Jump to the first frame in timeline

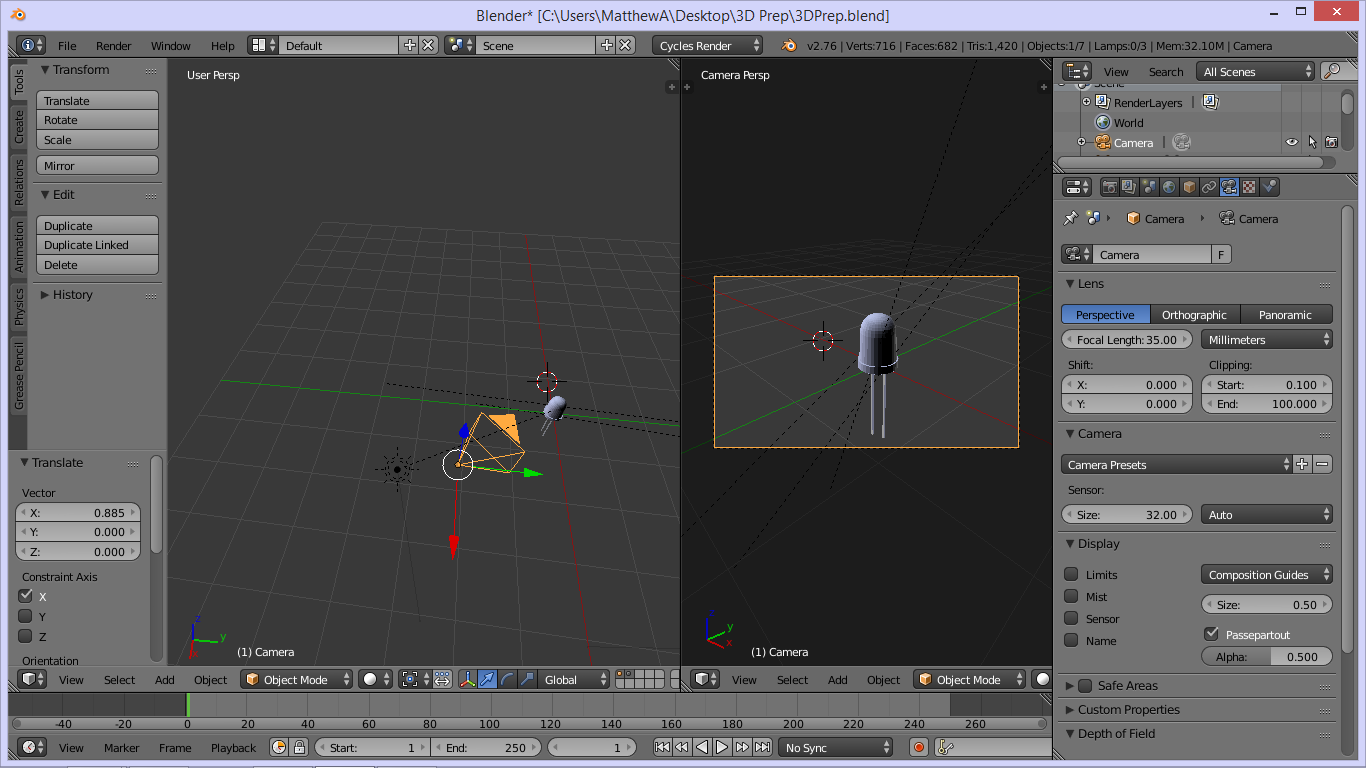pos(662,747)
